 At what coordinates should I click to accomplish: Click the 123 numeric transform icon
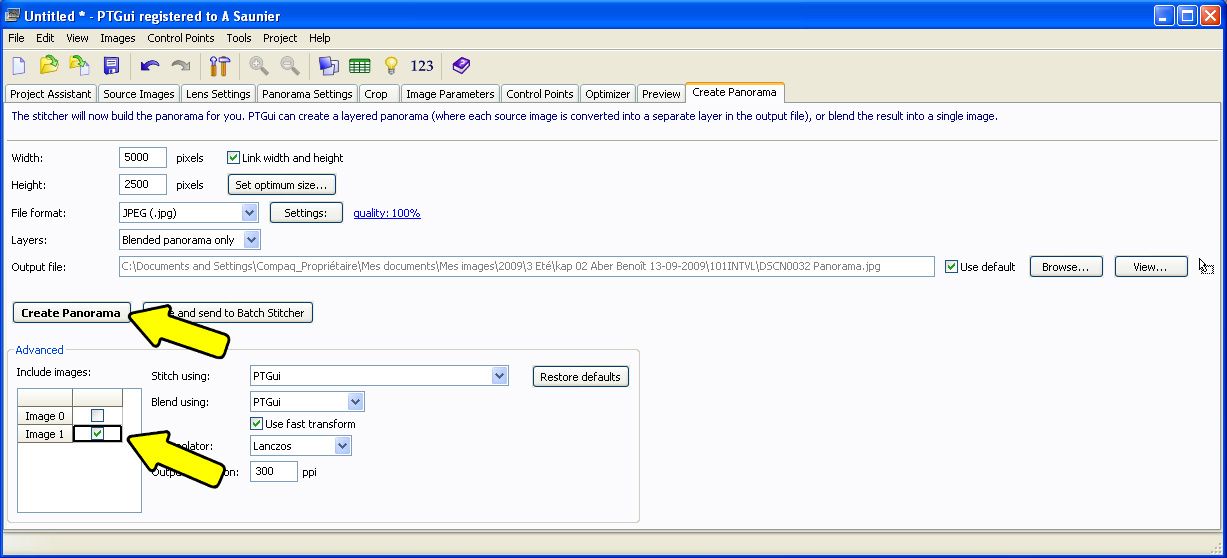tap(422, 66)
